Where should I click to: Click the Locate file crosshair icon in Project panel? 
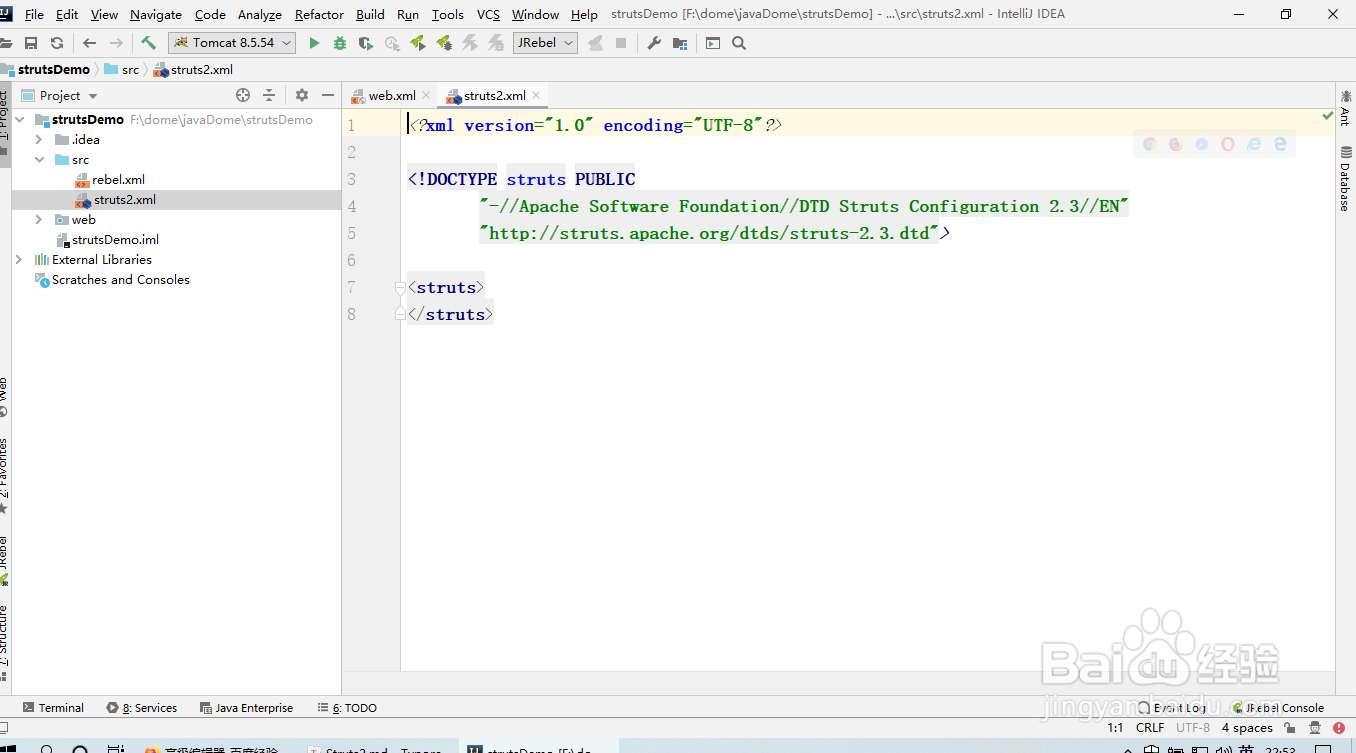coord(243,95)
